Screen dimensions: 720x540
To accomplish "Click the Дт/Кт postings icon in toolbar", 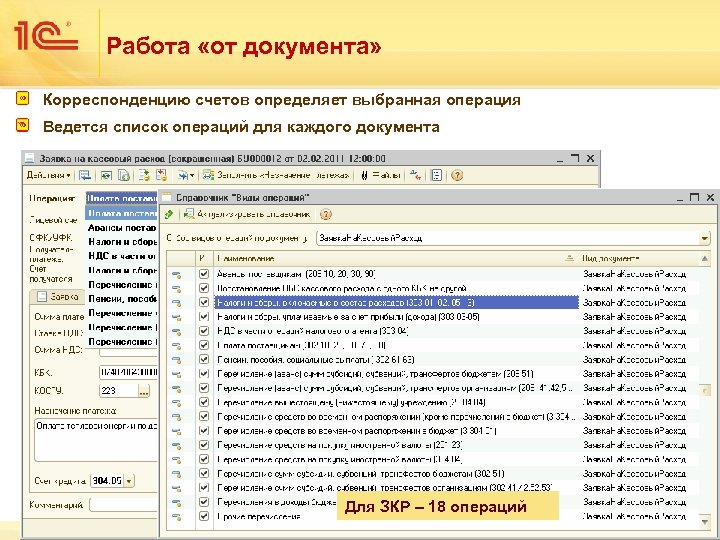I will pyautogui.click(x=416, y=175).
